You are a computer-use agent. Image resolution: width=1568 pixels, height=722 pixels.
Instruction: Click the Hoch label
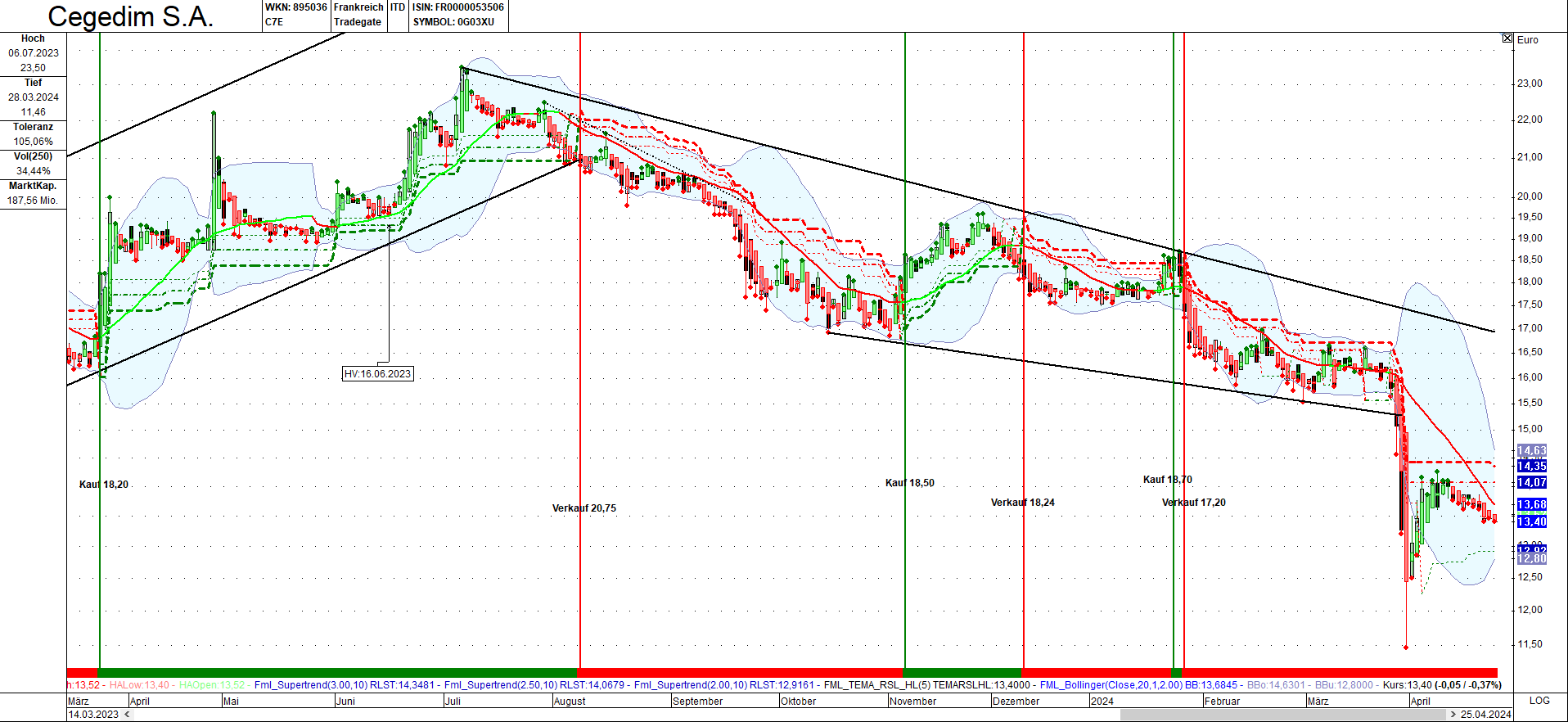[33, 38]
